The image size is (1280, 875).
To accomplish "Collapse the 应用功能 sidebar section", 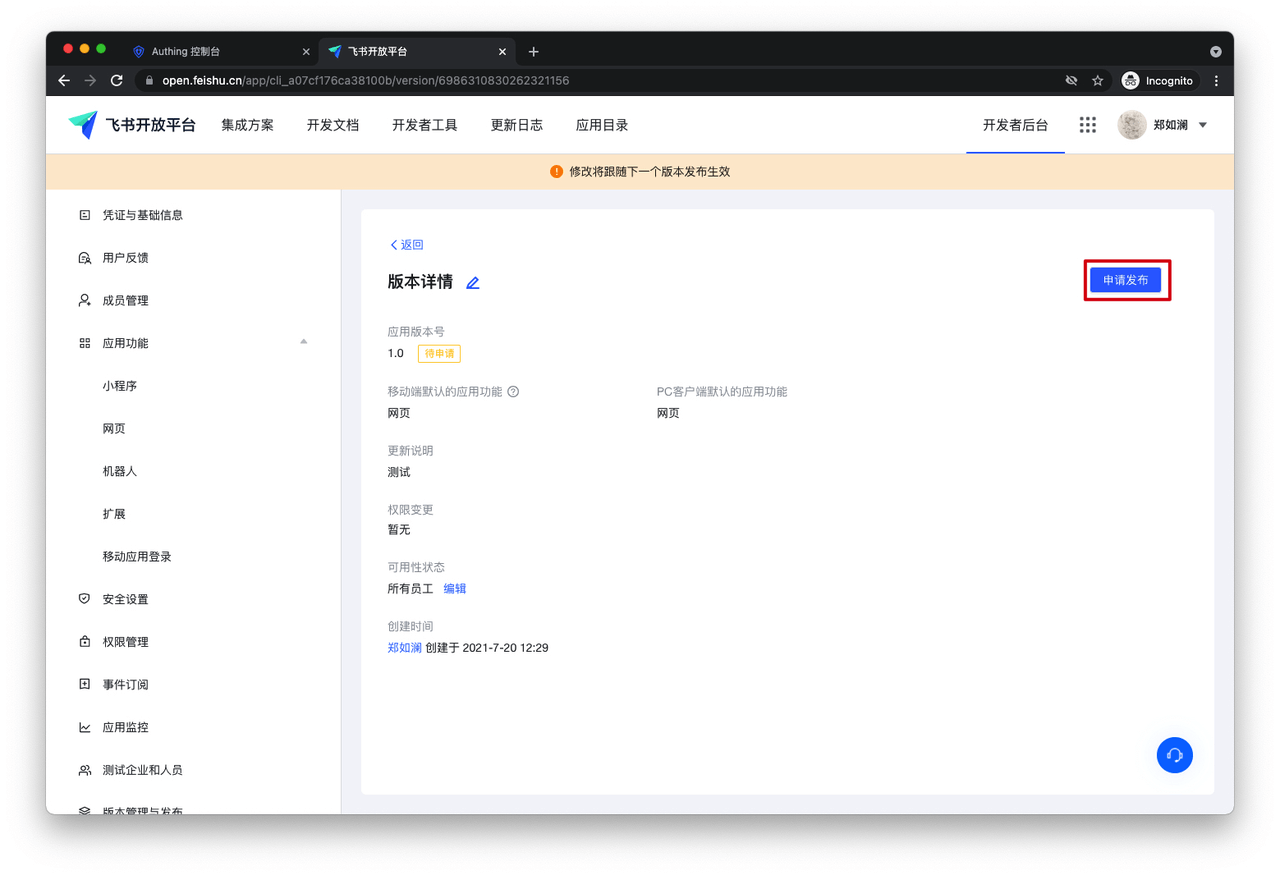I will [x=303, y=343].
